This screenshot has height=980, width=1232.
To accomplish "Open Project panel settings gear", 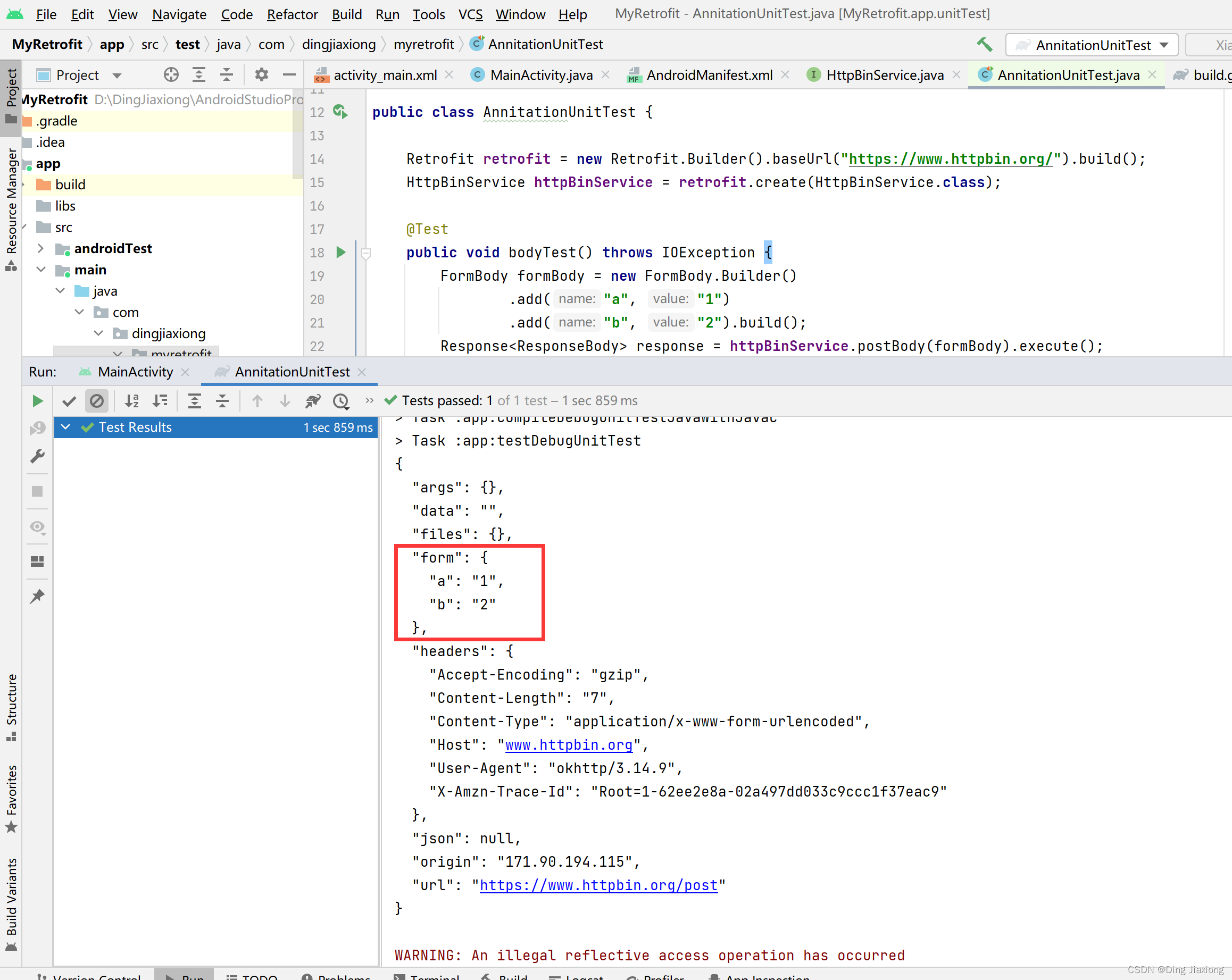I will 261,75.
